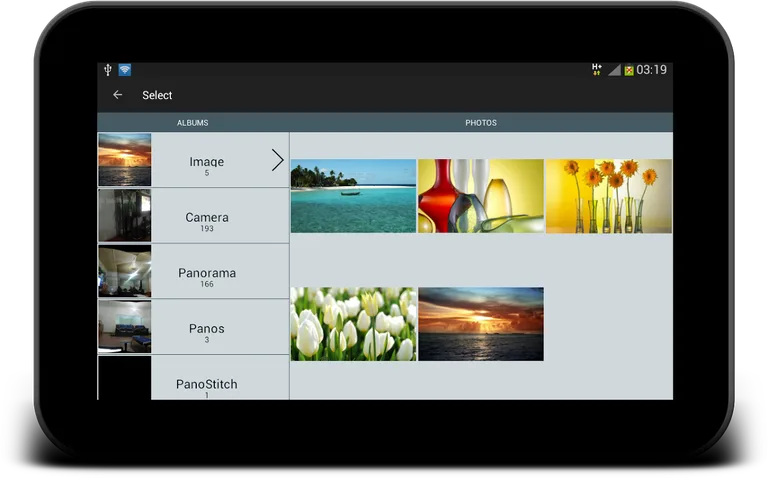This screenshot has height=478, width=768.
Task: Switch to the ALBUMS tab header
Action: [192, 123]
